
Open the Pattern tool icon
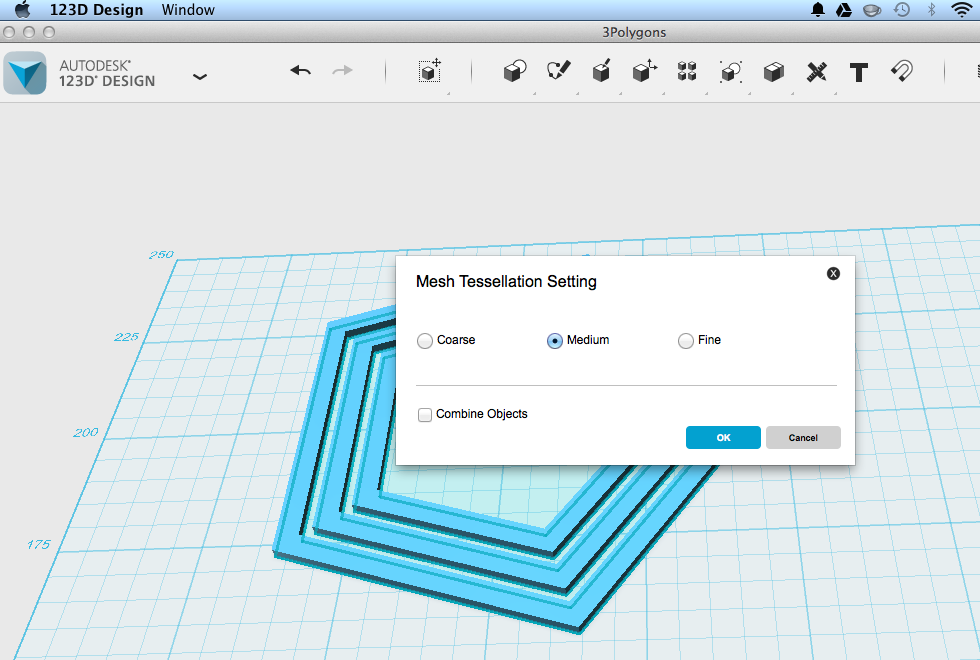click(687, 71)
